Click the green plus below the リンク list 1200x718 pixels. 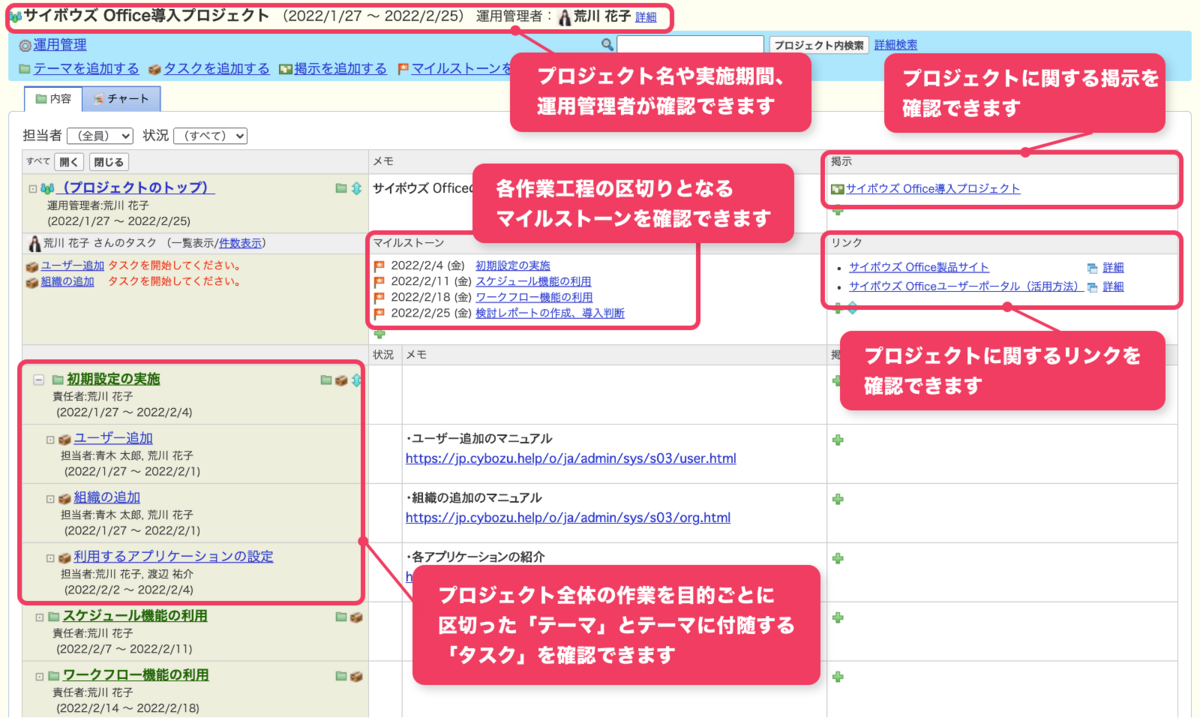click(838, 307)
